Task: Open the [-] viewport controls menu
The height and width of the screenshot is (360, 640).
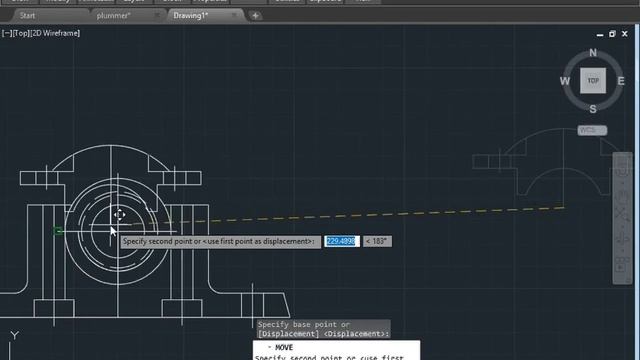Action: [7, 33]
